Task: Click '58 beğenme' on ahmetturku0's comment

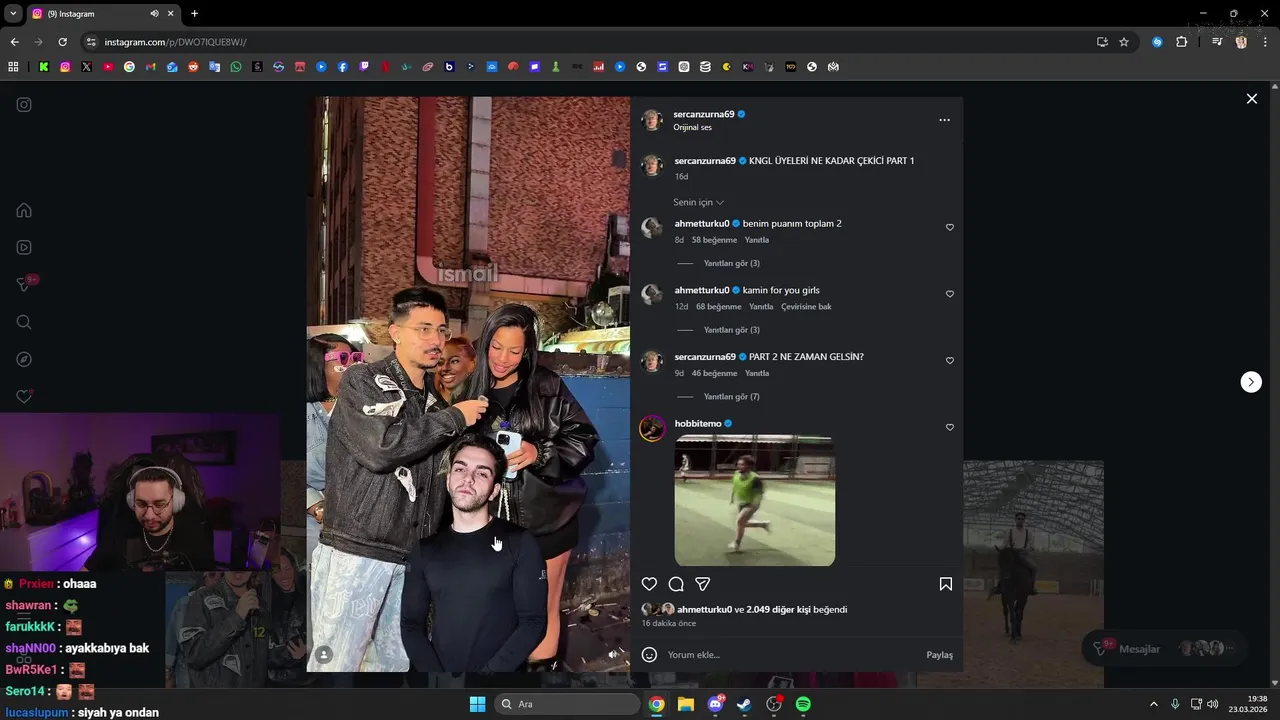Action: click(714, 240)
